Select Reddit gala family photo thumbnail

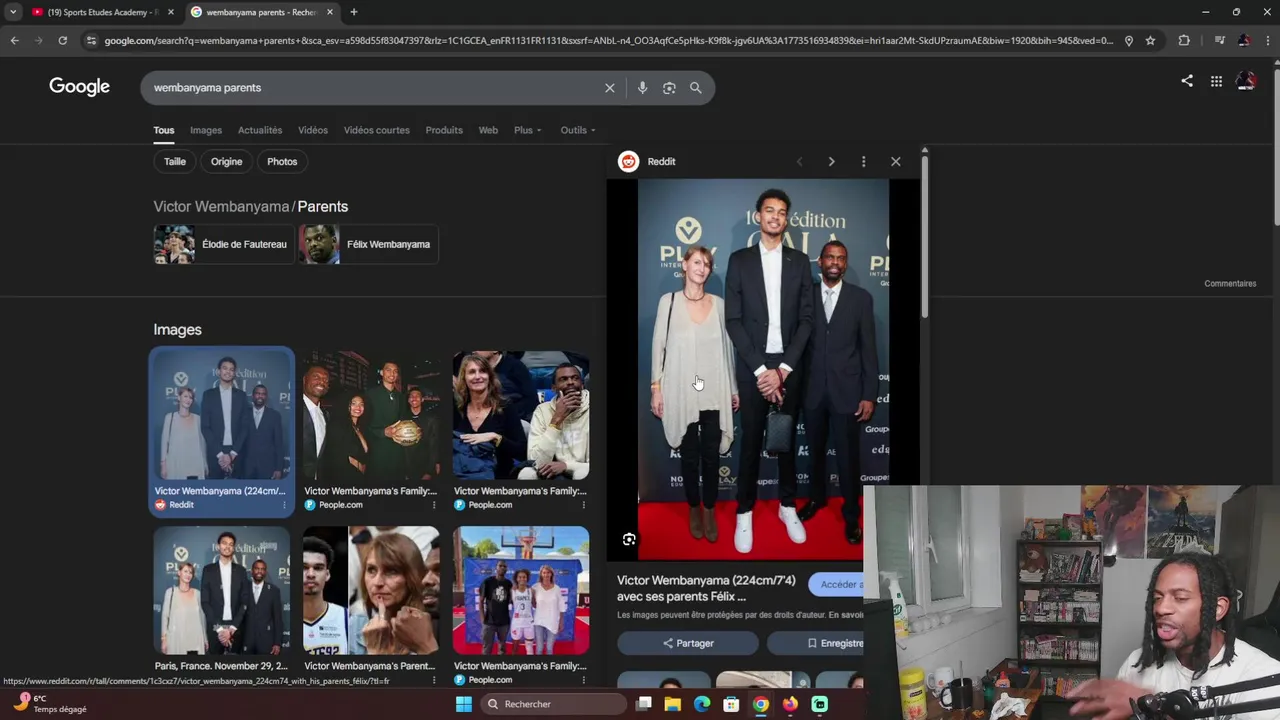click(x=221, y=414)
